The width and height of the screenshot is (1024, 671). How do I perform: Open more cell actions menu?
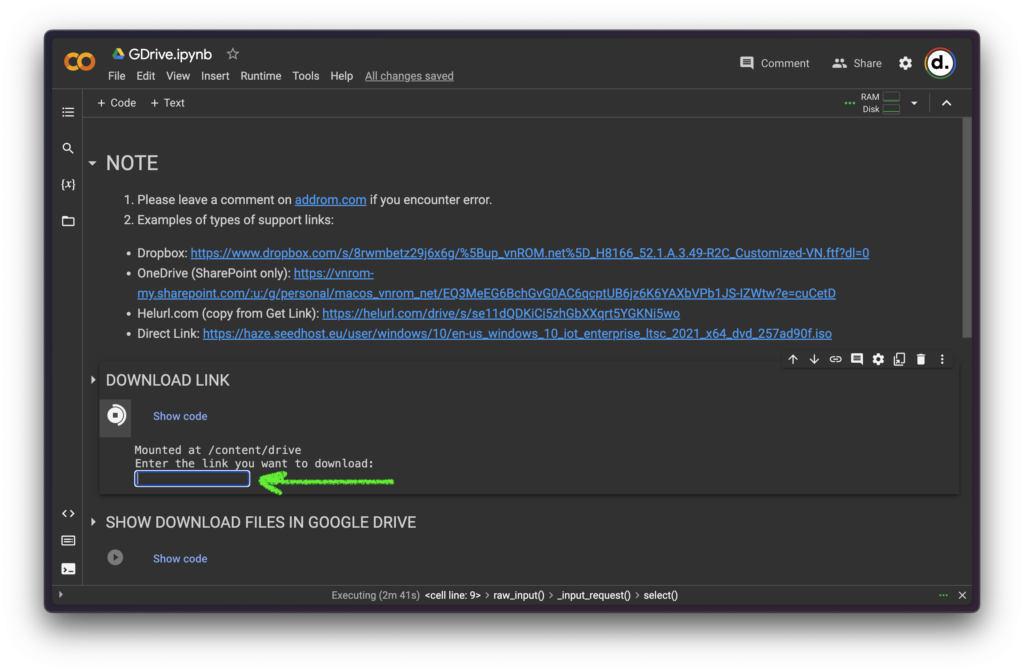pos(942,359)
